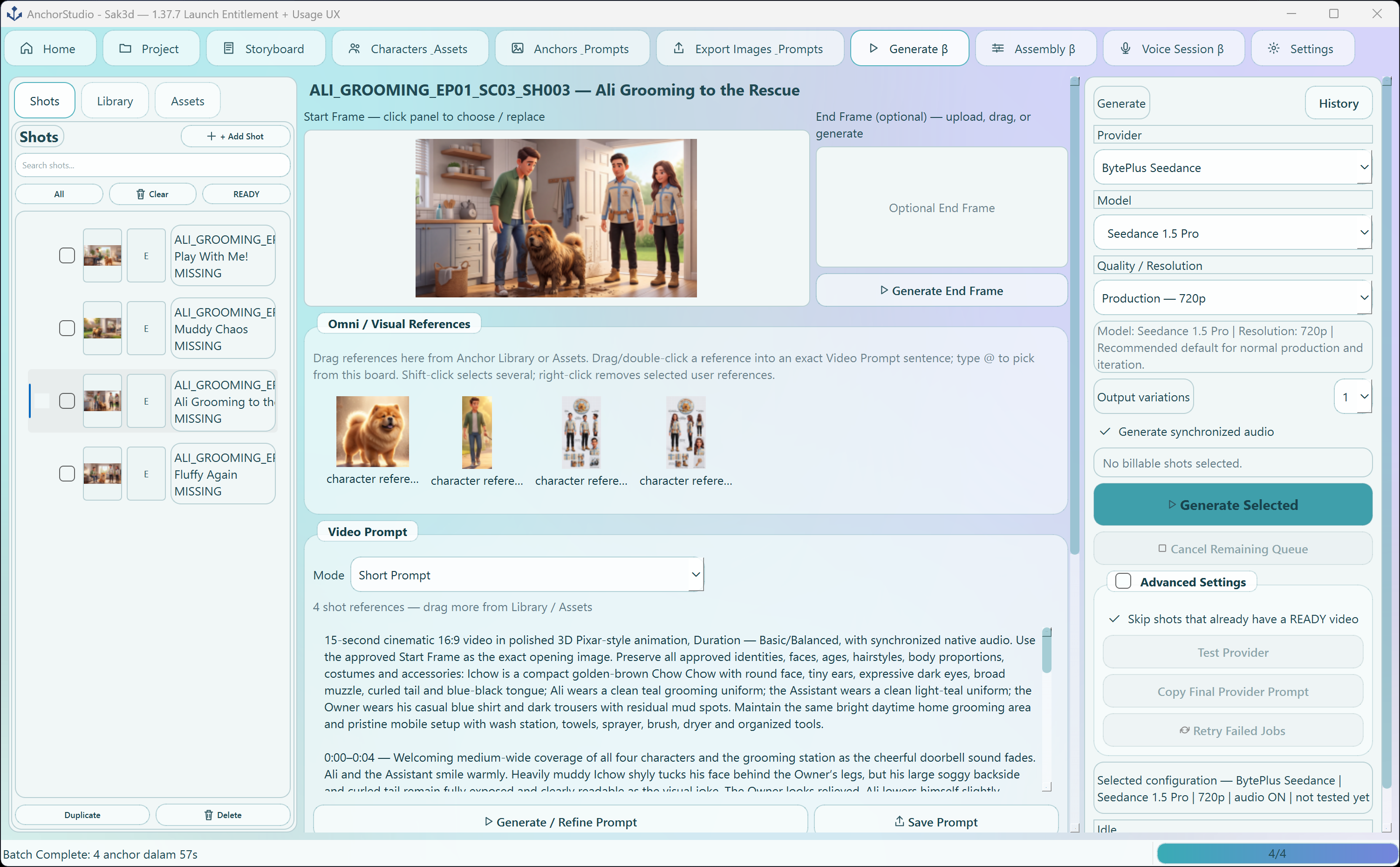Open the History tab
The width and height of the screenshot is (1400, 867).
pos(1338,104)
